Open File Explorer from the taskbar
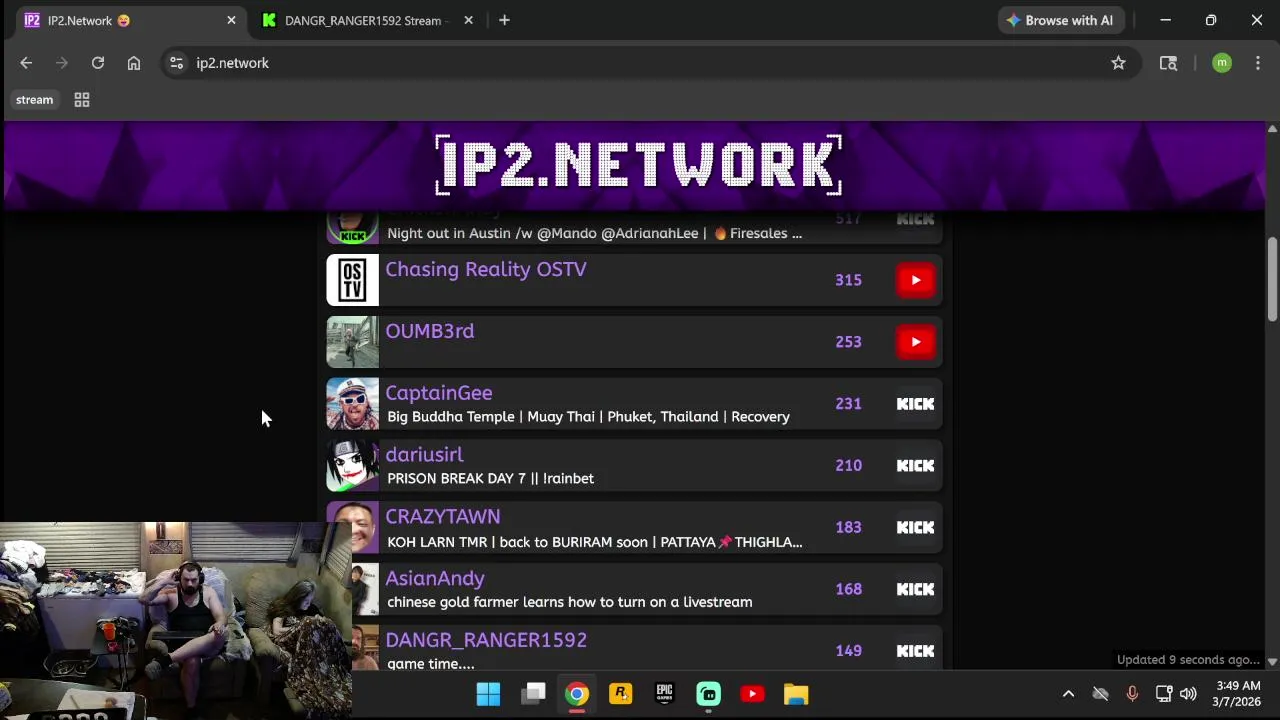This screenshot has height=720, width=1280. click(796, 694)
